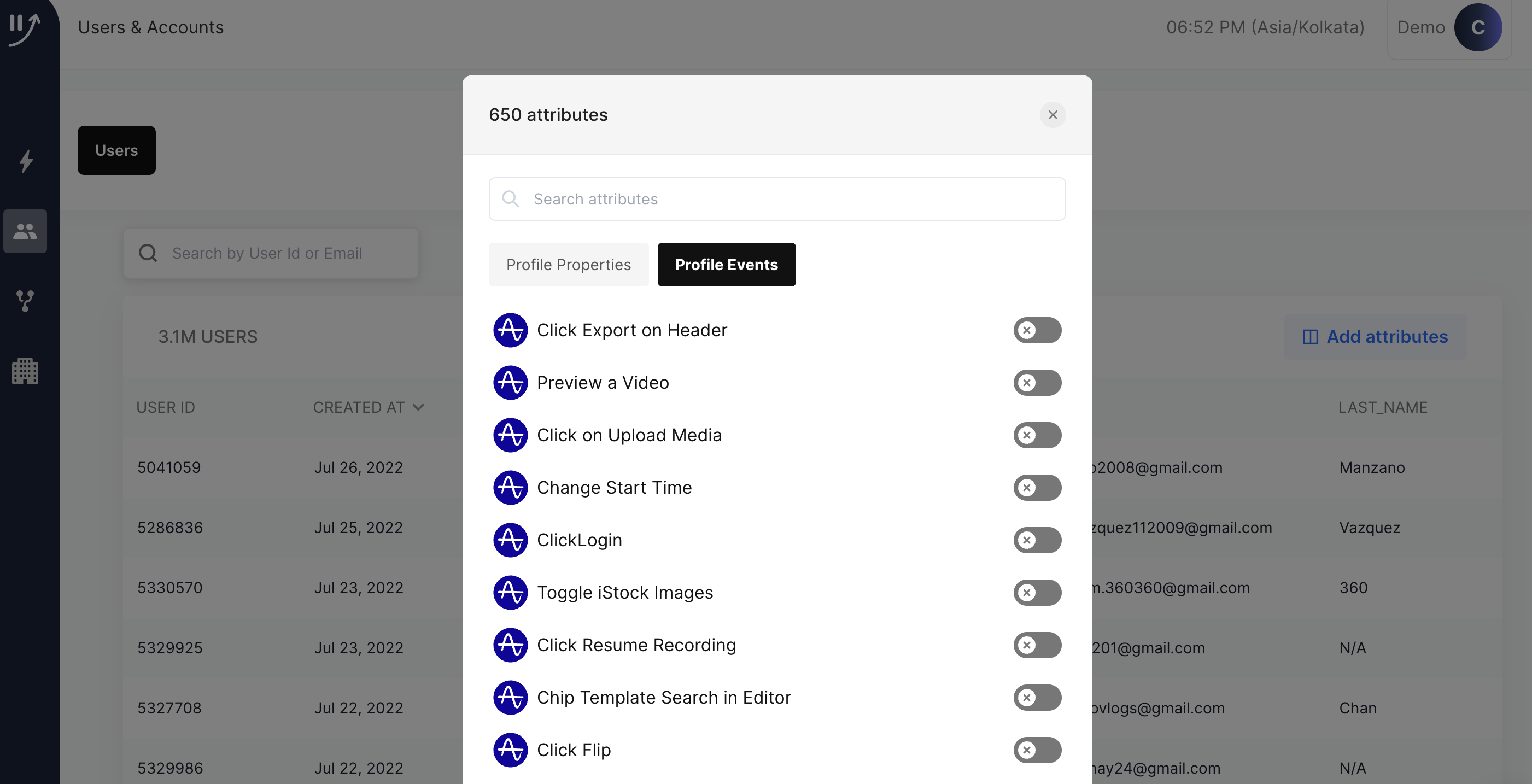Switch to the Profile Properties tab
Viewport: 1532px width, 784px height.
(568, 265)
